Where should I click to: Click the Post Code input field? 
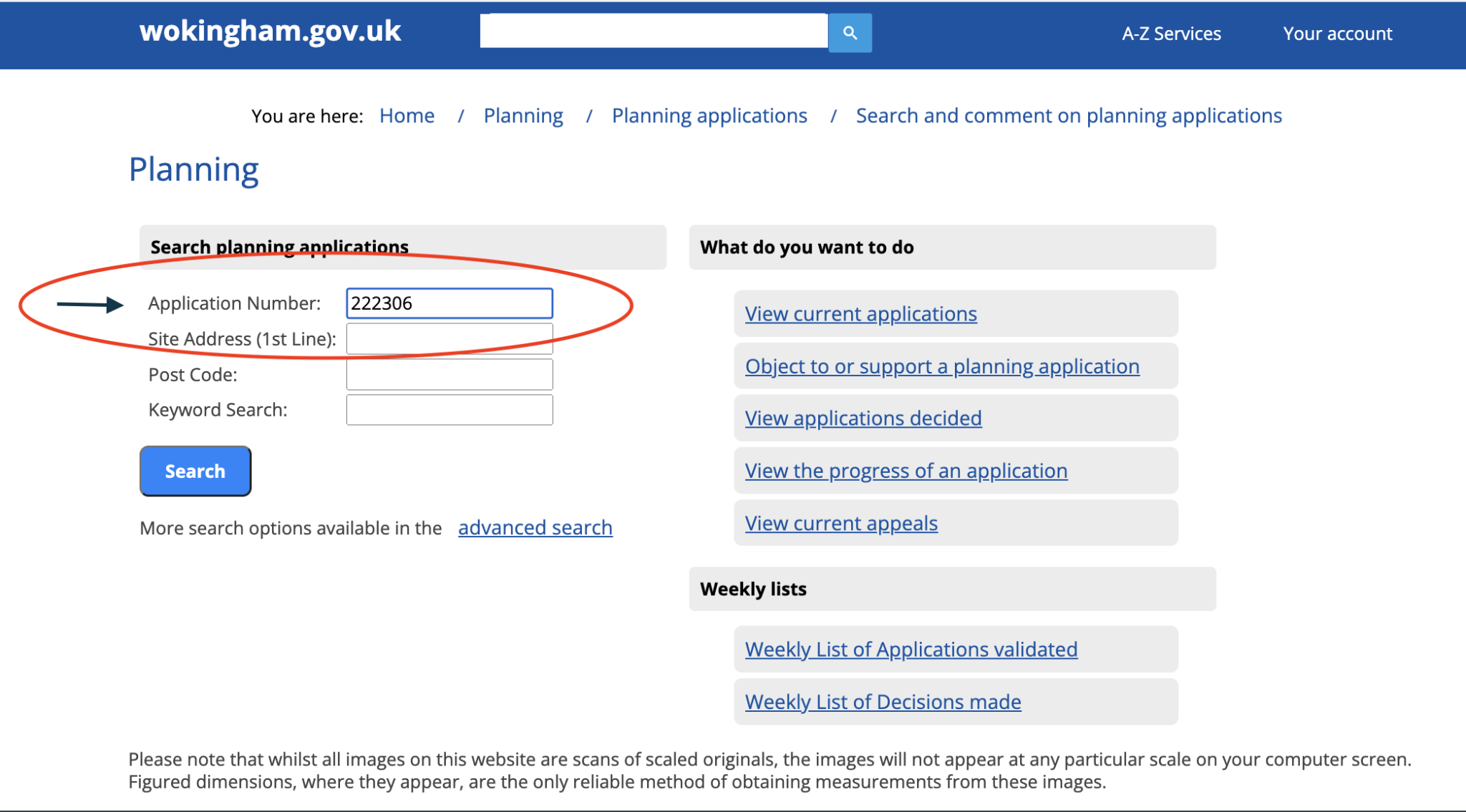(x=450, y=374)
